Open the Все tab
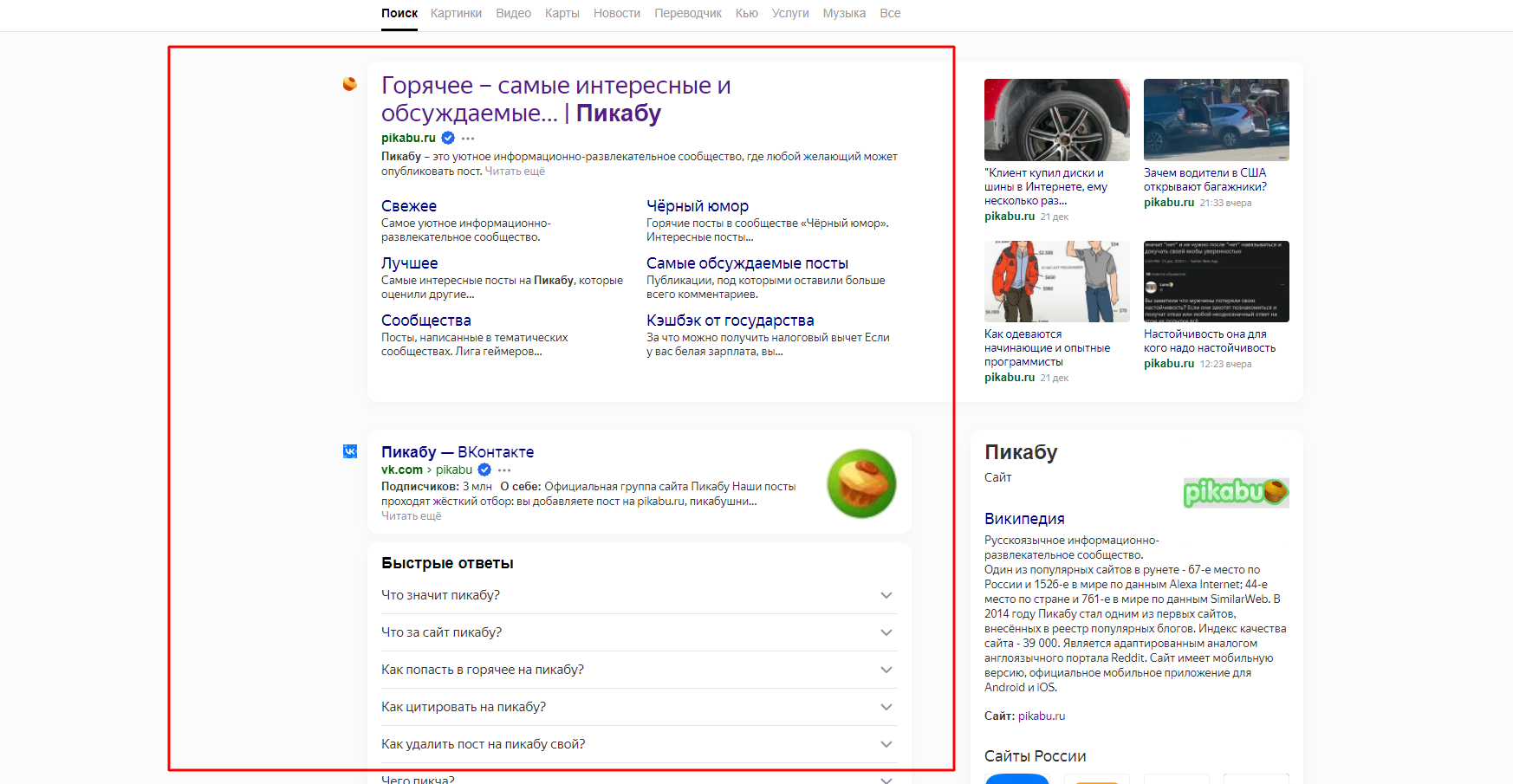Image resolution: width=1513 pixels, height=784 pixels. coord(890,13)
